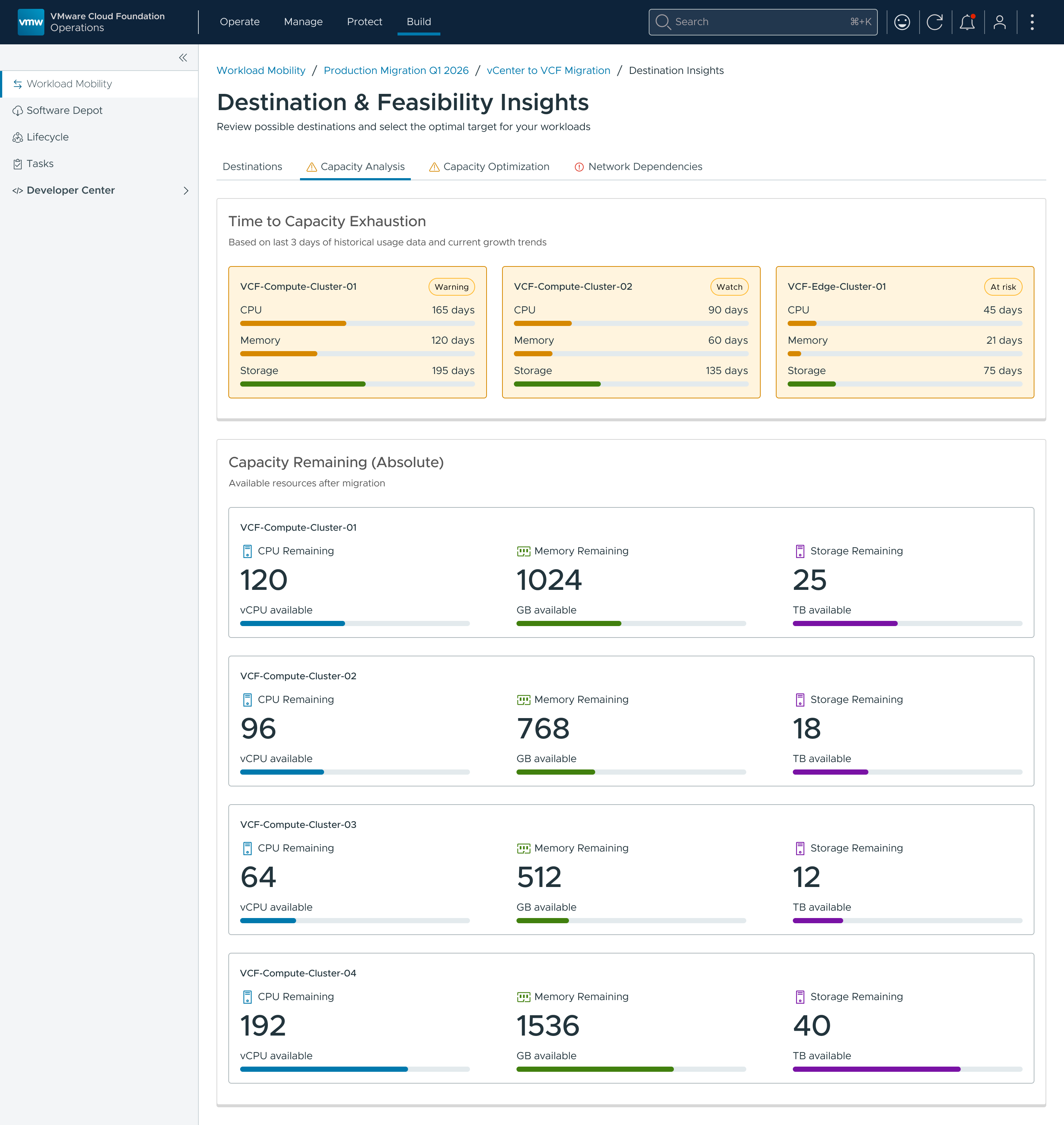Screen dimensions: 1064x1125
Task: Click the Tasks clipboard icon
Action: (x=18, y=164)
